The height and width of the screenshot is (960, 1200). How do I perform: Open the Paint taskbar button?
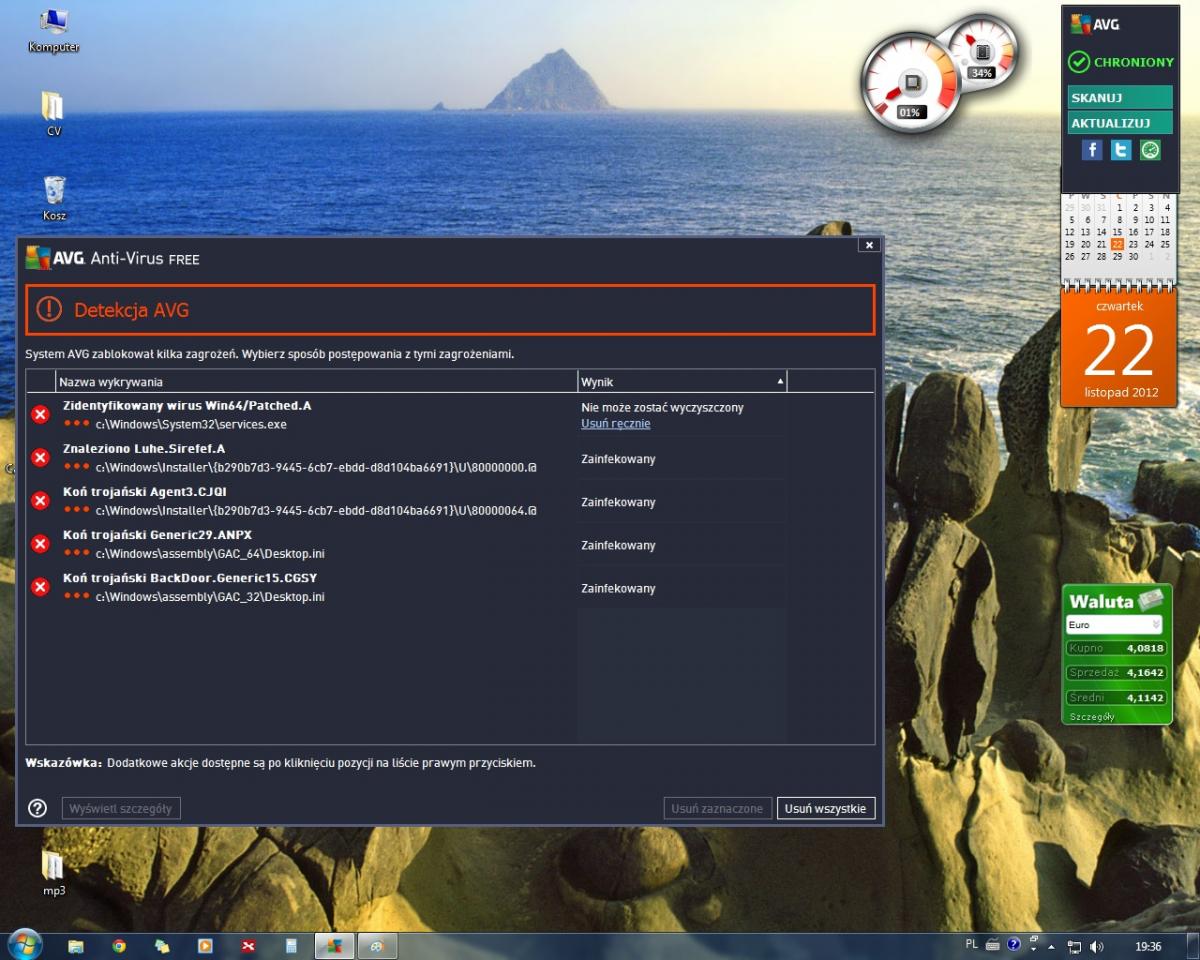[x=377, y=946]
